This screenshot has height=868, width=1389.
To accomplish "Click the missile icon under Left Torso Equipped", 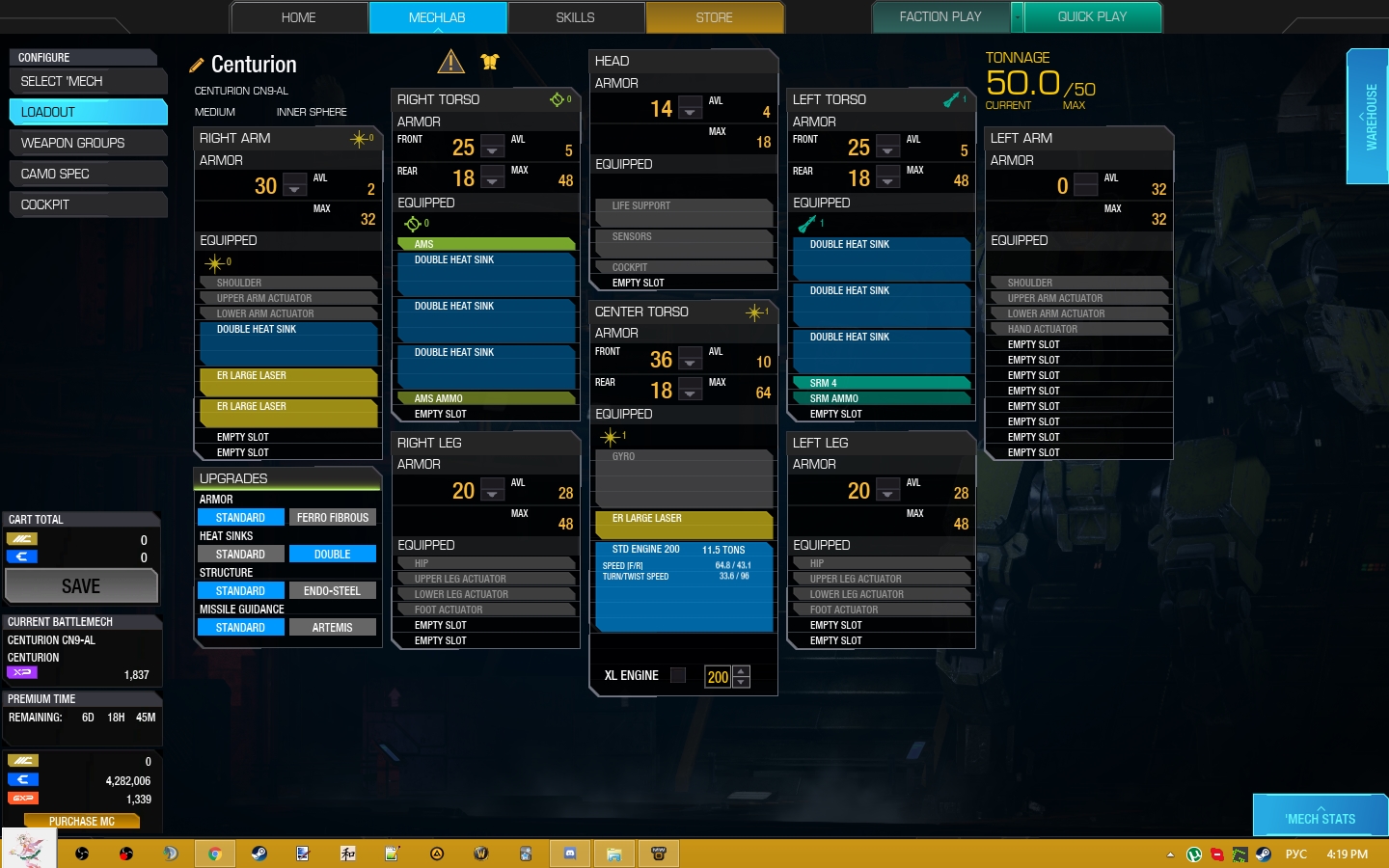I will click(808, 224).
